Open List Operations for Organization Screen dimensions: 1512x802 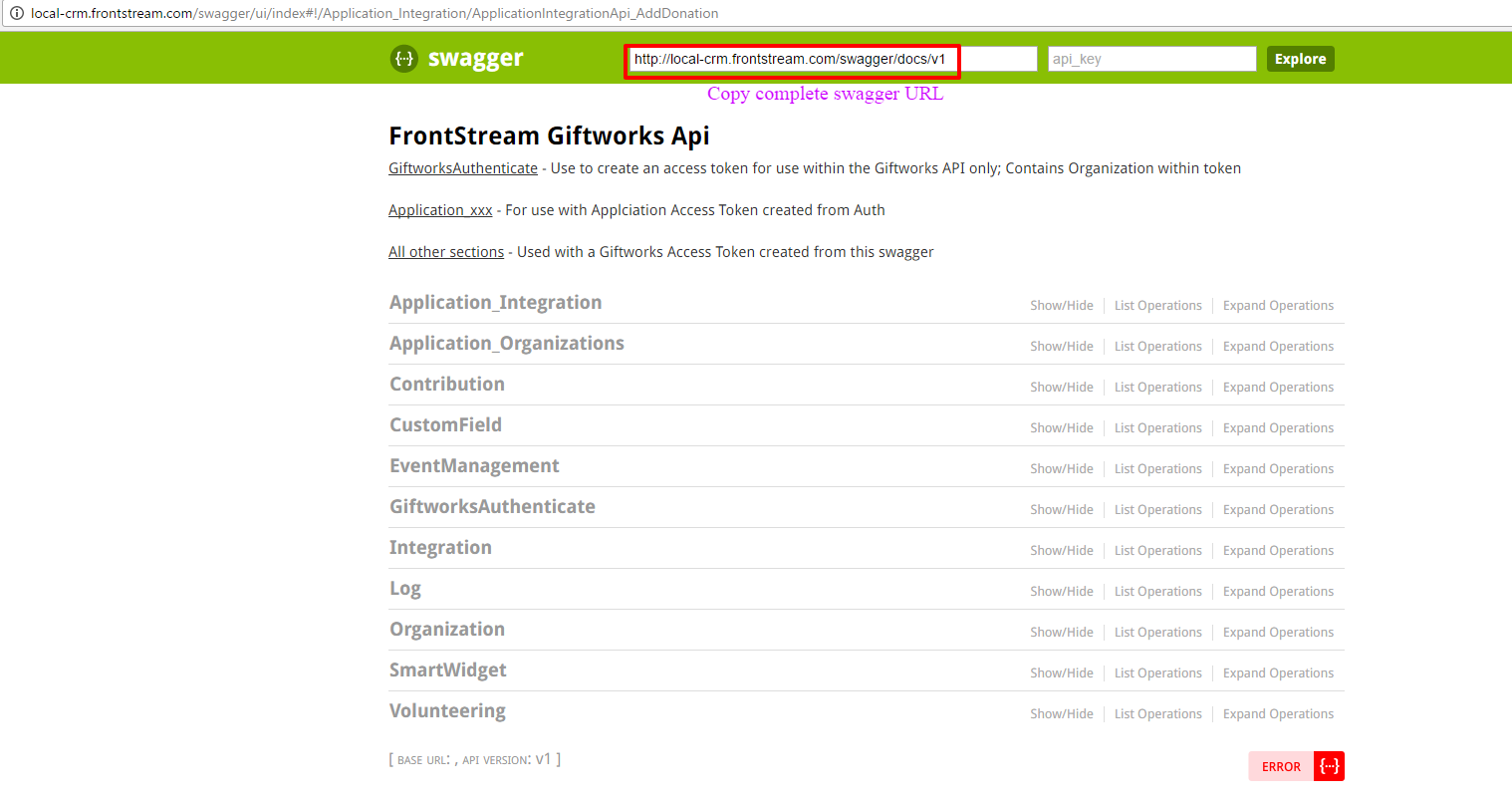click(1157, 632)
